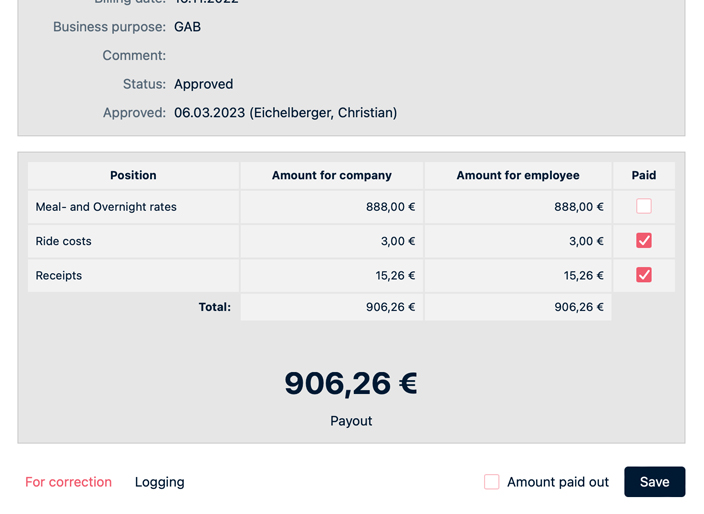This screenshot has height=514, width=704.
Task: Select the Meal- and Overnight rates row label
Action: click(106, 207)
